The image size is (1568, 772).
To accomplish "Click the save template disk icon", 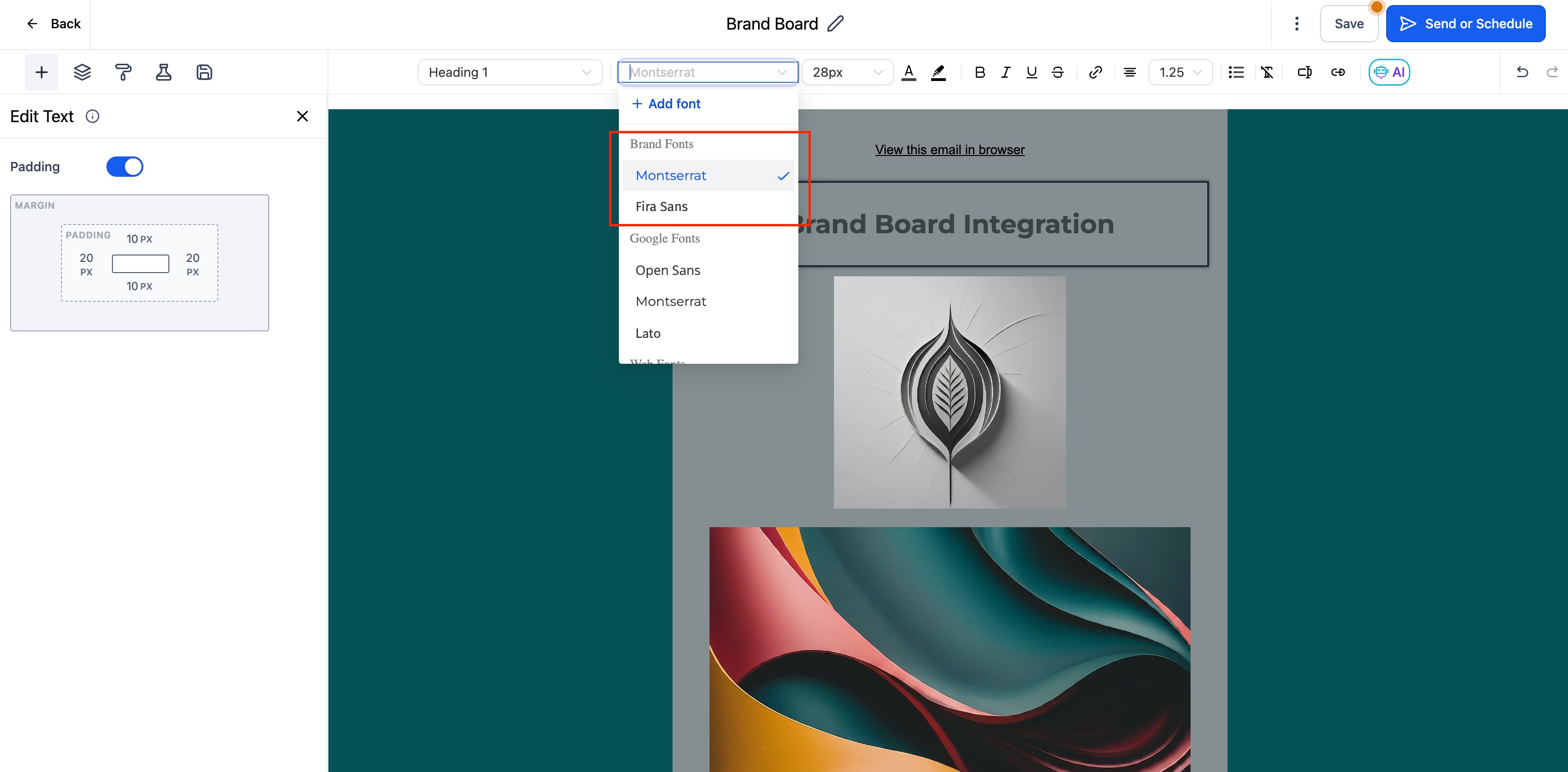I will tap(204, 72).
